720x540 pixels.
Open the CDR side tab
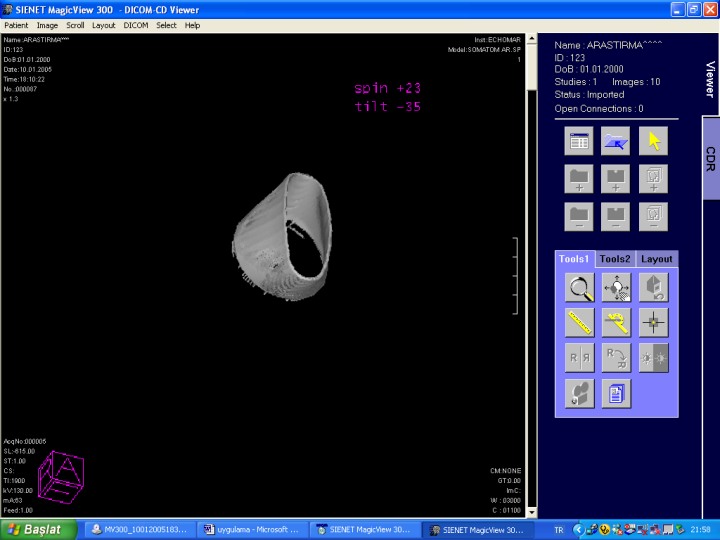pyautogui.click(x=710, y=158)
